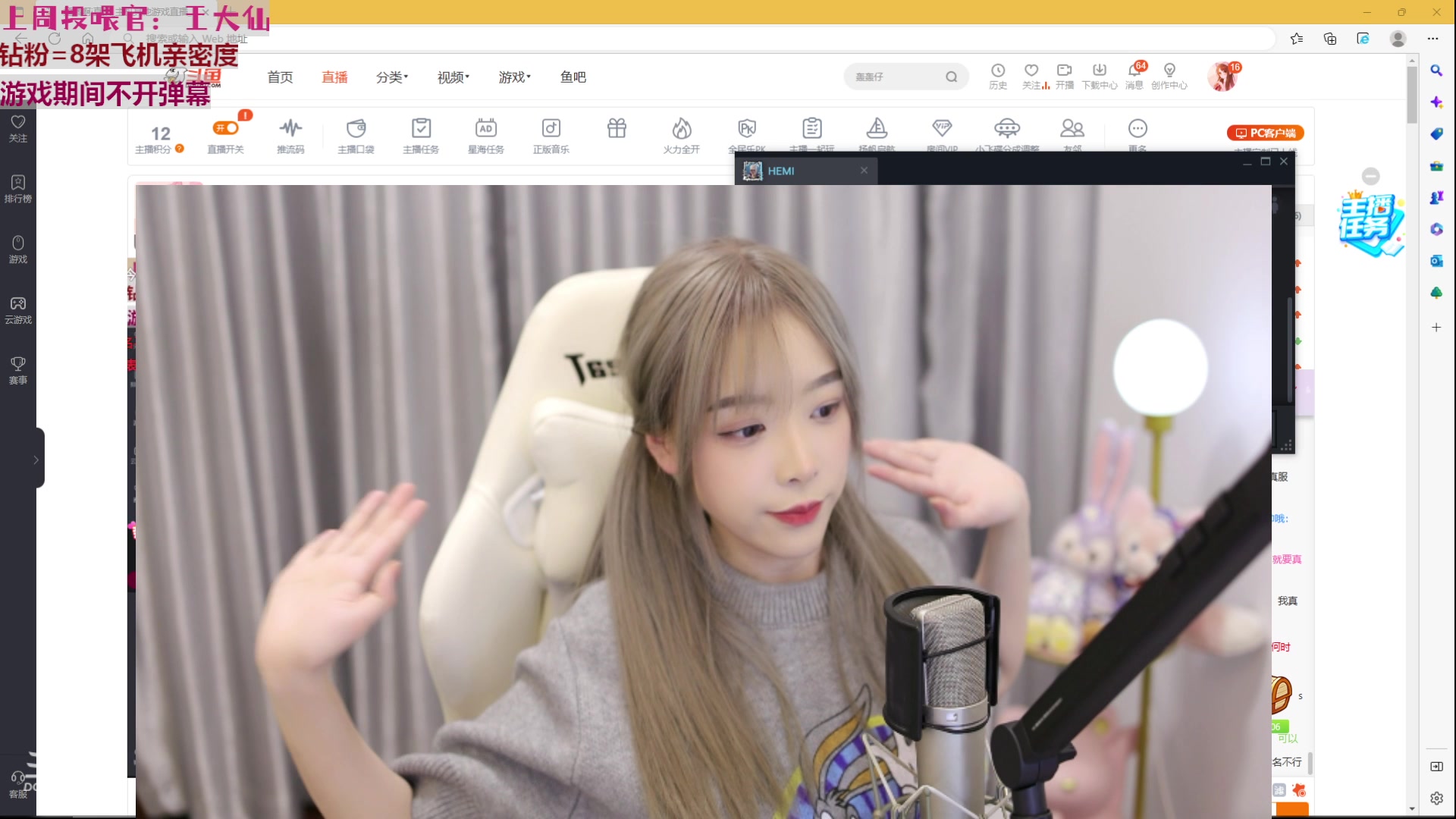Open Edge sidebar Outlook icon
This screenshot has height=819, width=1456.
click(1436, 261)
